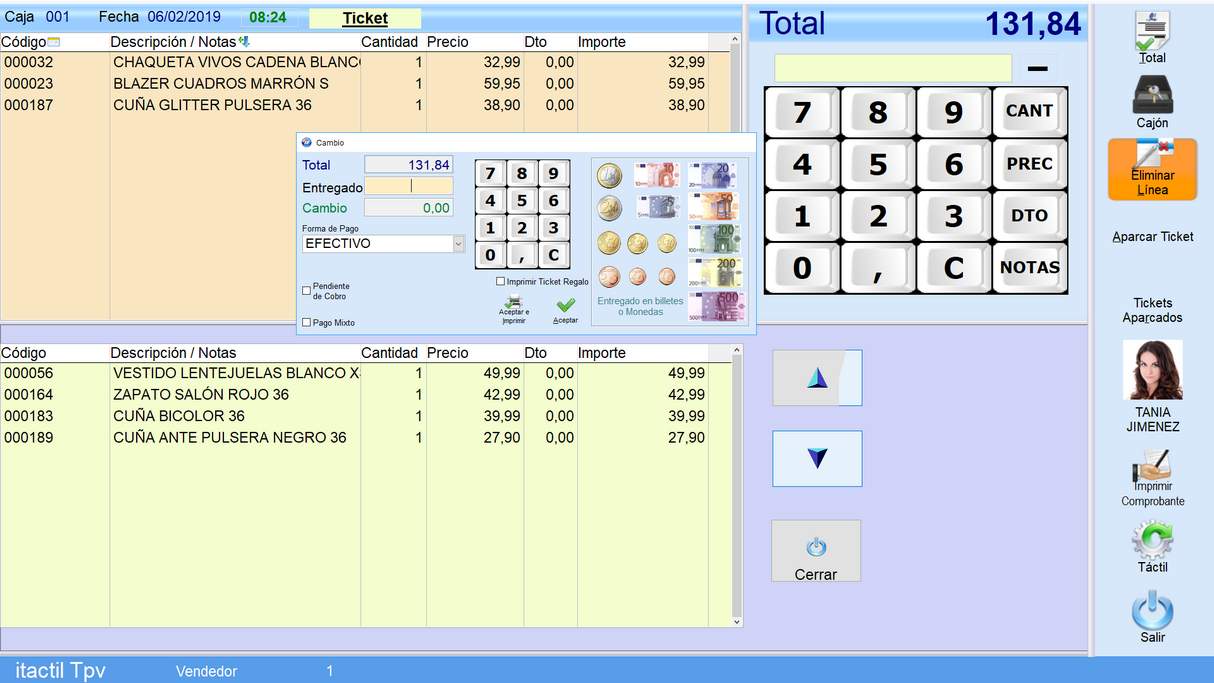Click the Entregado input field
The height and width of the screenshot is (683, 1214).
pyautogui.click(x=408, y=186)
